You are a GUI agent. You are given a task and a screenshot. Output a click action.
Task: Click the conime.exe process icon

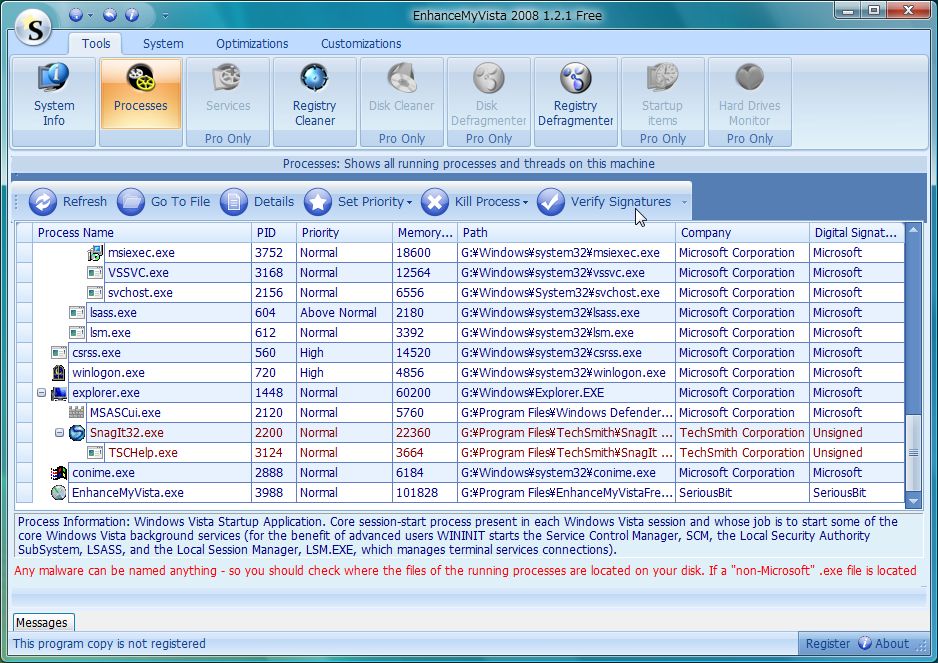59,473
